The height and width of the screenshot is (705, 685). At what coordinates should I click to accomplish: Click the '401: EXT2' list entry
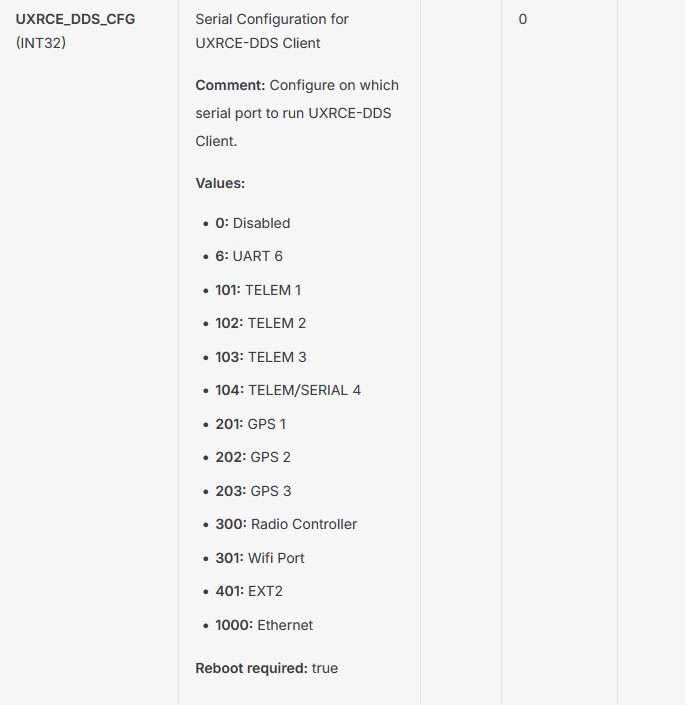click(249, 591)
